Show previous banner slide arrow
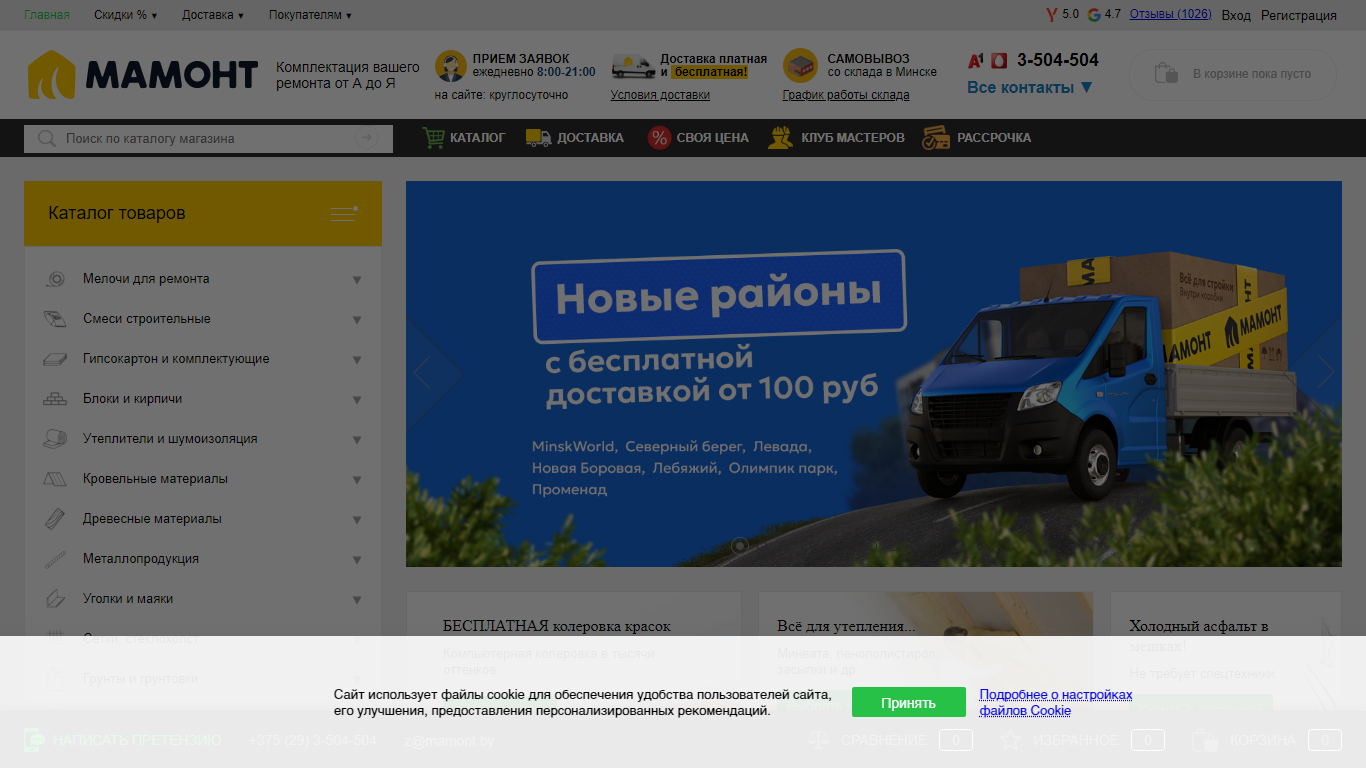Viewport: 1366px width, 768px height. pyautogui.click(x=423, y=374)
